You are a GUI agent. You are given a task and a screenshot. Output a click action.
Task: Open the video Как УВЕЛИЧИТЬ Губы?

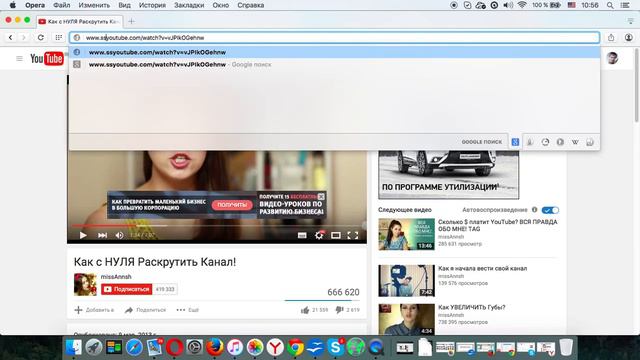pos(471,307)
